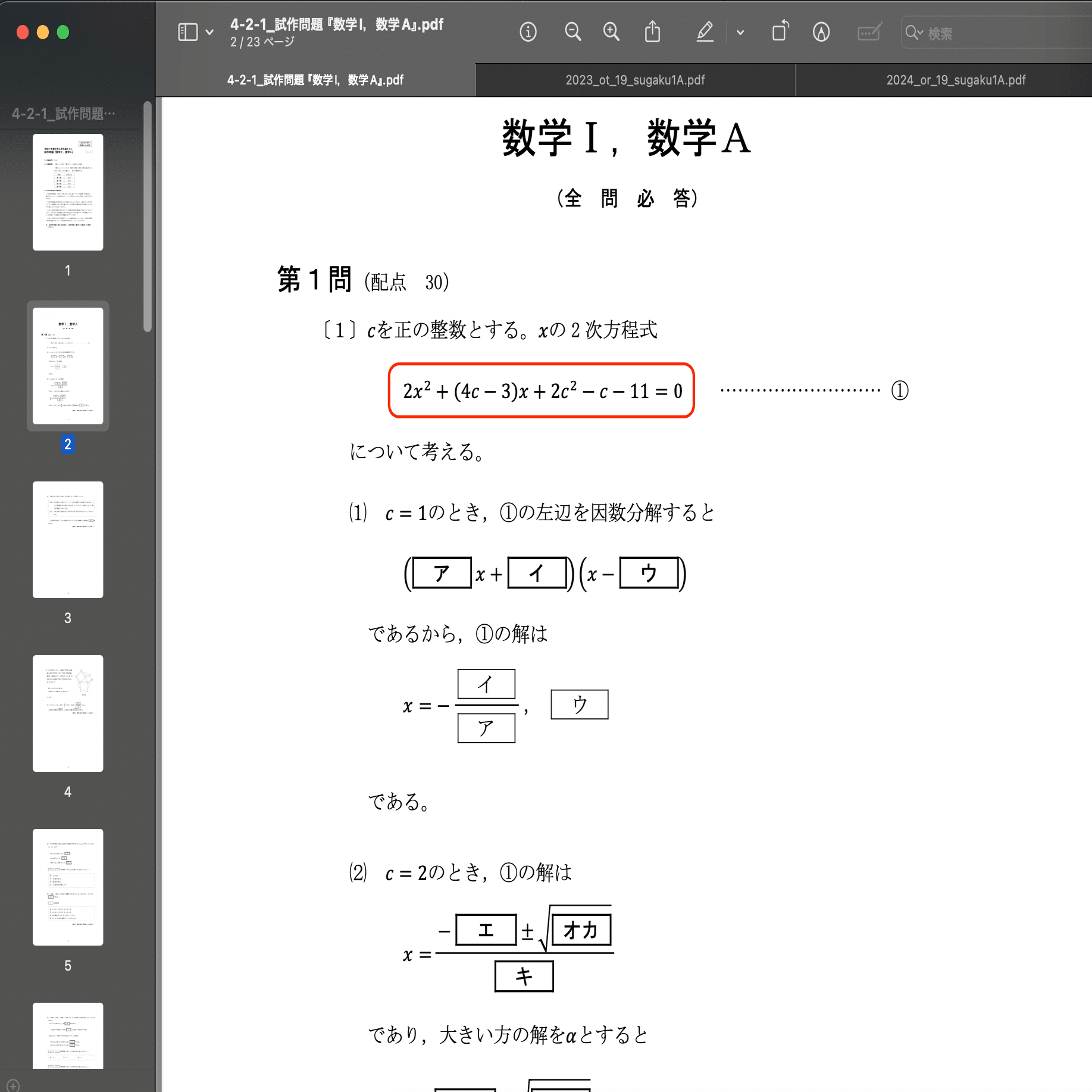Open the Share menu icon

pyautogui.click(x=653, y=32)
